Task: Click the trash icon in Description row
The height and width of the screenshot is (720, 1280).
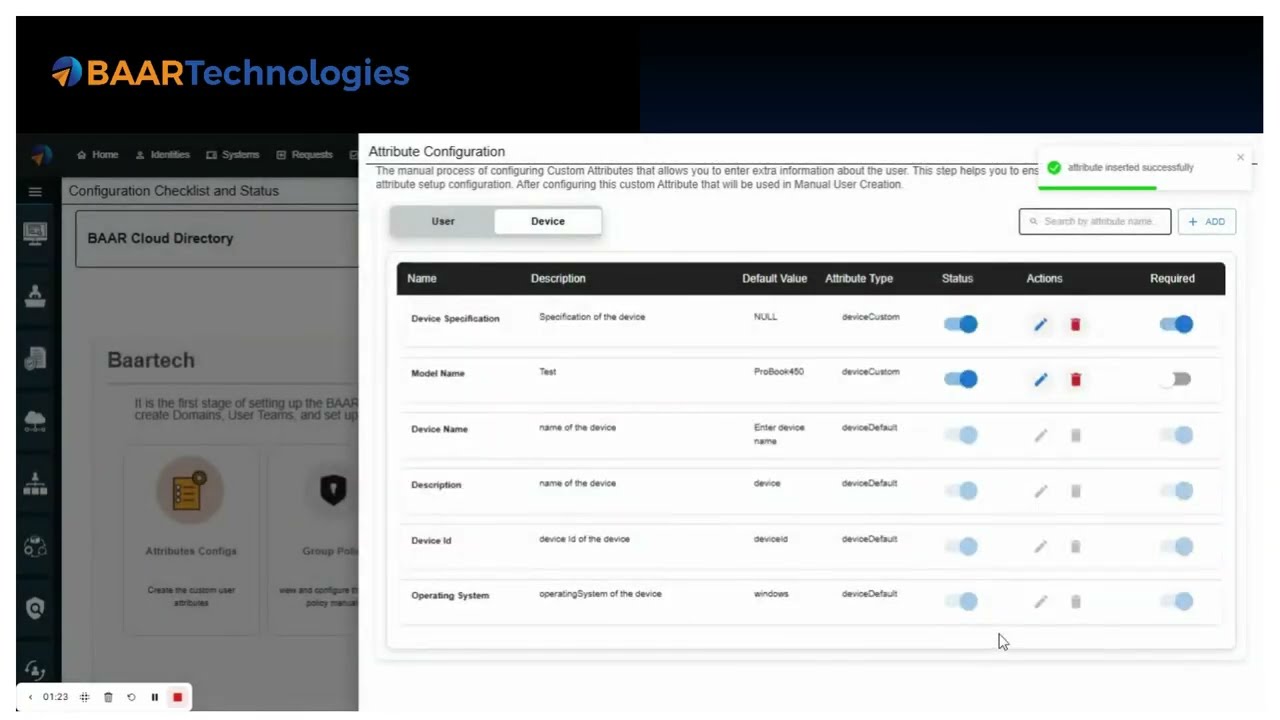Action: pyautogui.click(x=1076, y=491)
